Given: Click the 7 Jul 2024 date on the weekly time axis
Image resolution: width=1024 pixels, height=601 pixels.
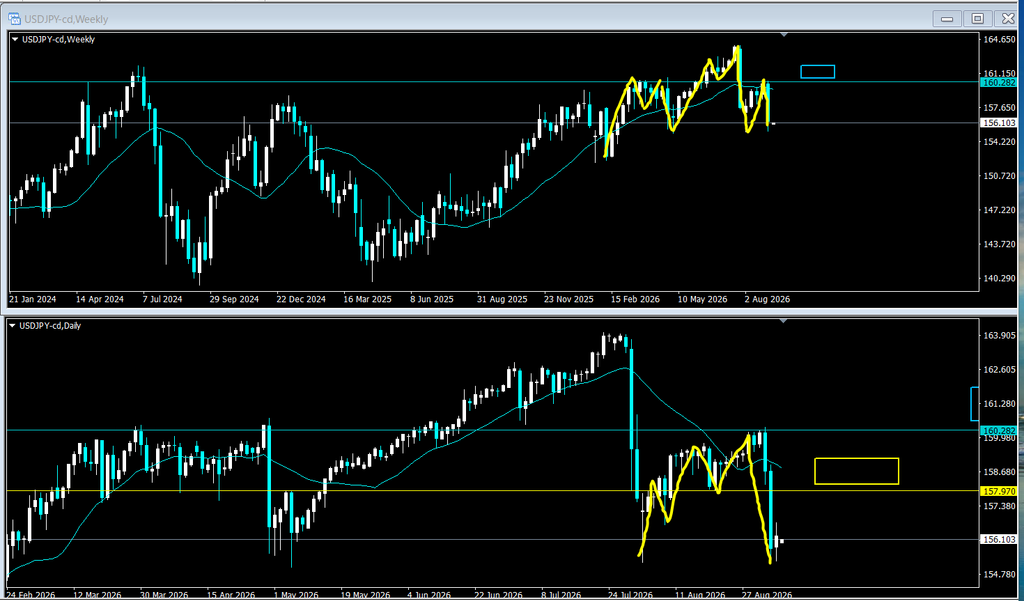Looking at the screenshot, I should click(161, 299).
